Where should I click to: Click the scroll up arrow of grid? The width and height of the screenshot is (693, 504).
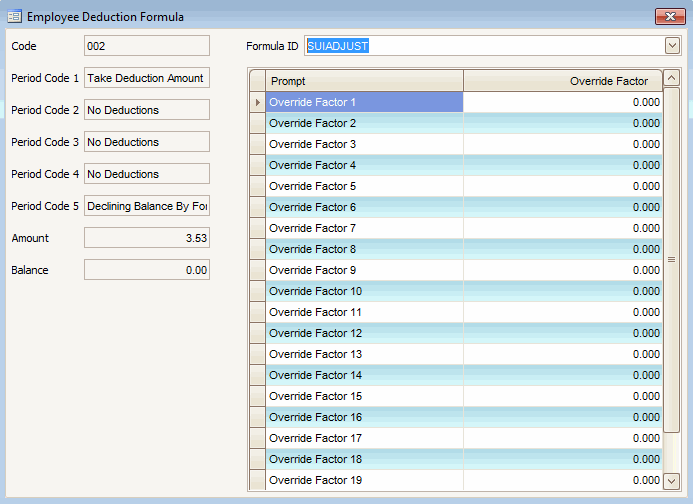[x=671, y=79]
